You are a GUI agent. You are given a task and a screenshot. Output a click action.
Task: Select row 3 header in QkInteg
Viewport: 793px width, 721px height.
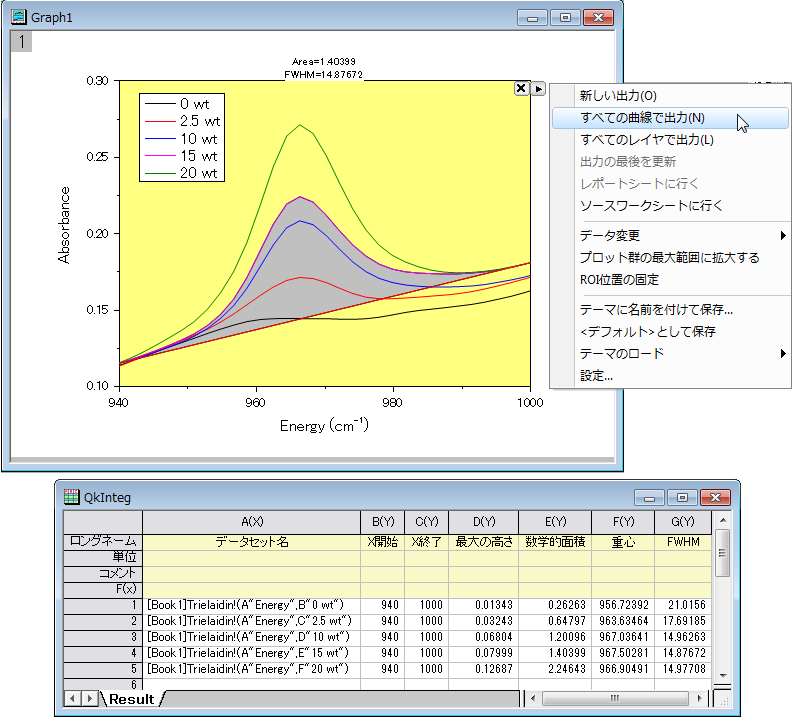click(103, 637)
